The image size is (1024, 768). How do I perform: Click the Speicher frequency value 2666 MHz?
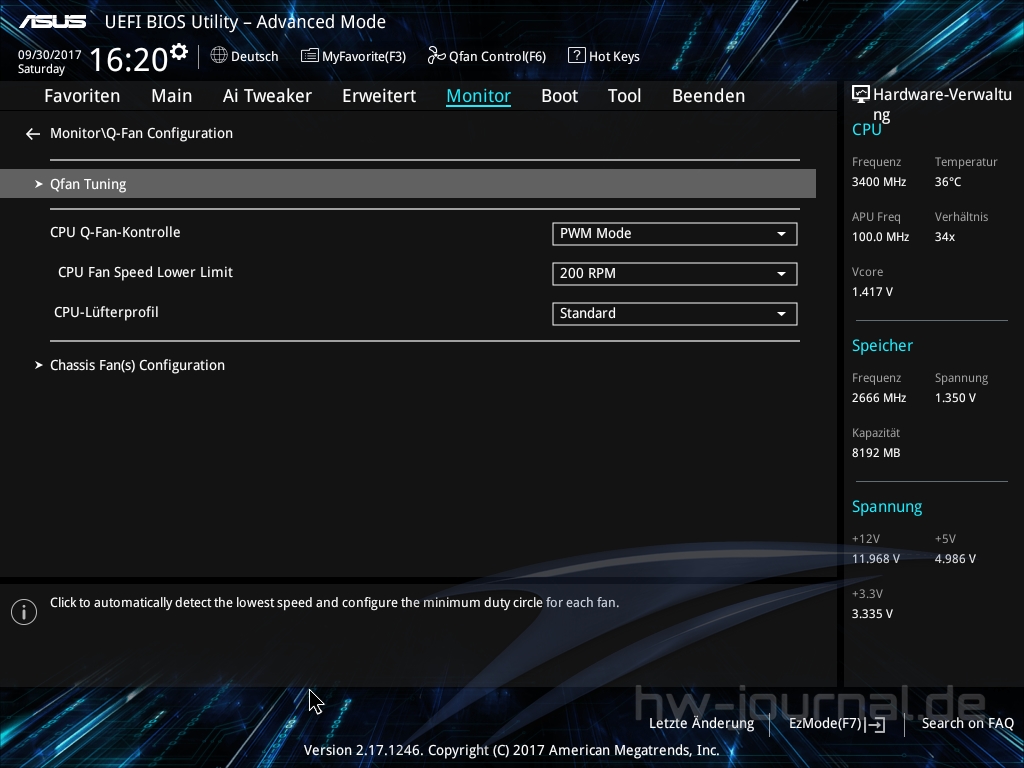(x=879, y=398)
